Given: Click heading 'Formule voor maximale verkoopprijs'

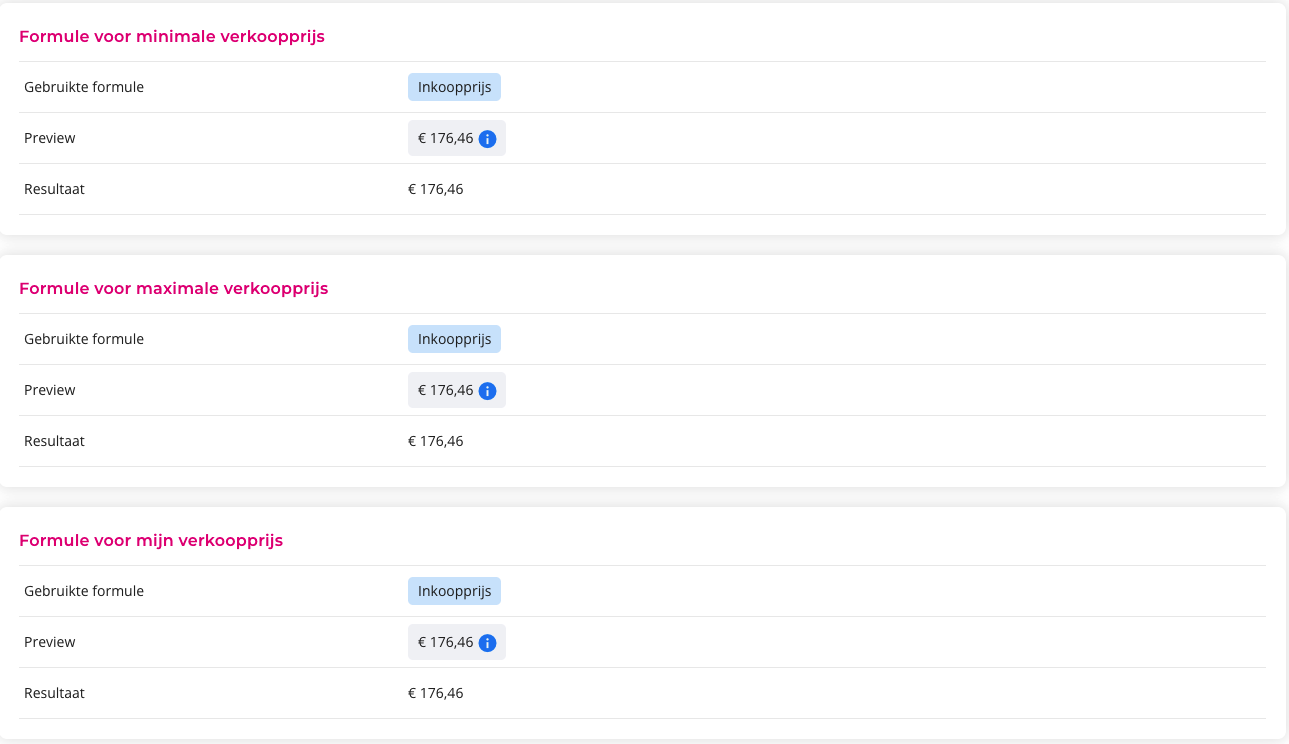Looking at the screenshot, I should 174,289.
